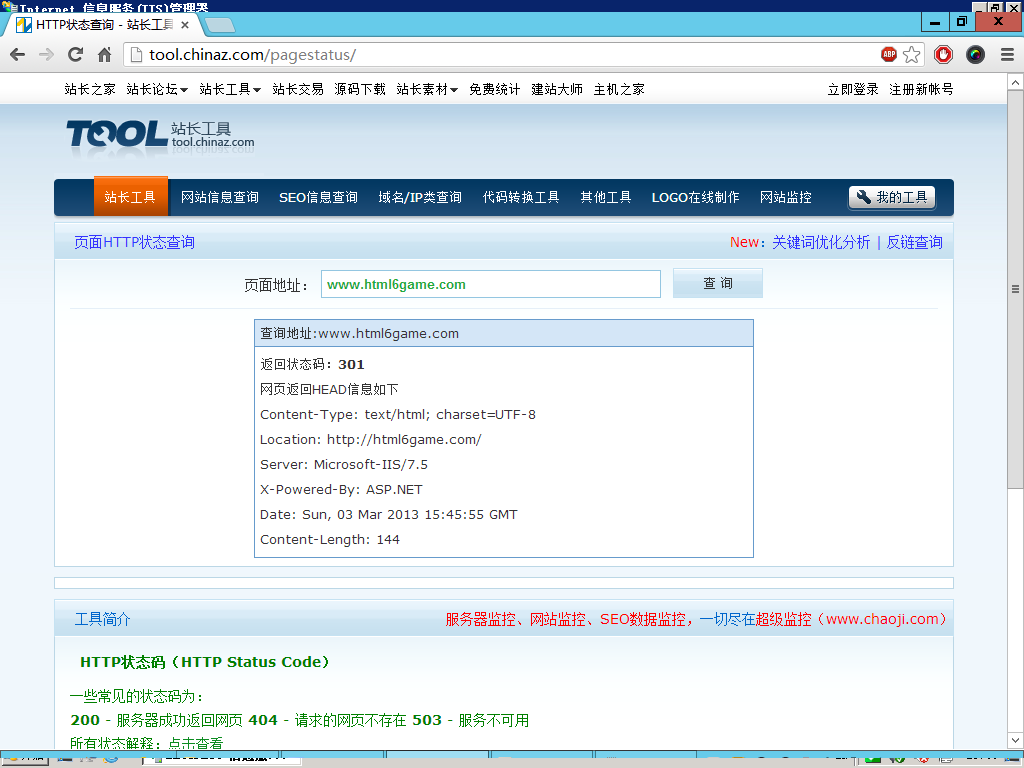Screen dimensions: 1024x768
Task: Open the 反链查询 link
Action: 914,242
